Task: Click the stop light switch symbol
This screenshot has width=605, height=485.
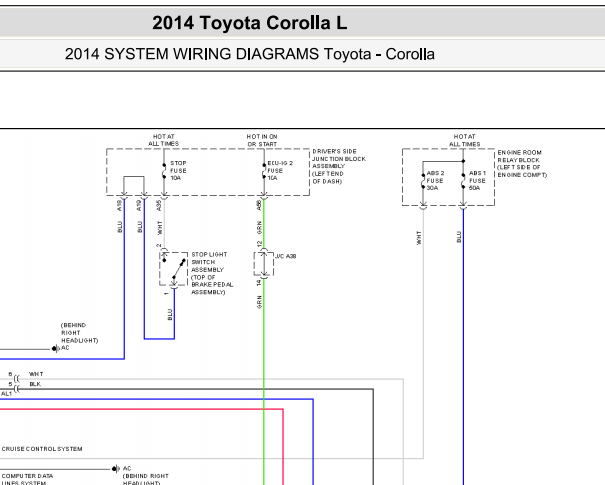Action: (x=173, y=269)
